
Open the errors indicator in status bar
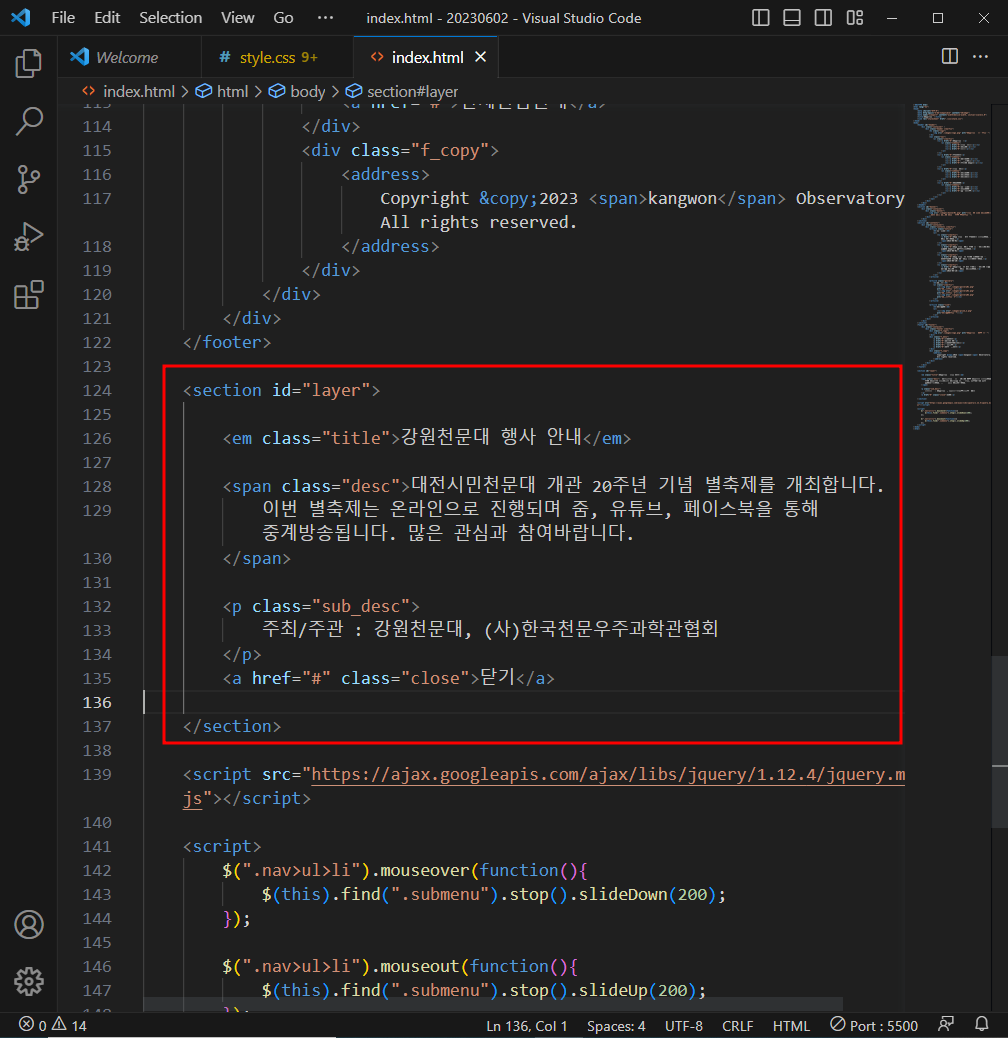click(x=32, y=1025)
